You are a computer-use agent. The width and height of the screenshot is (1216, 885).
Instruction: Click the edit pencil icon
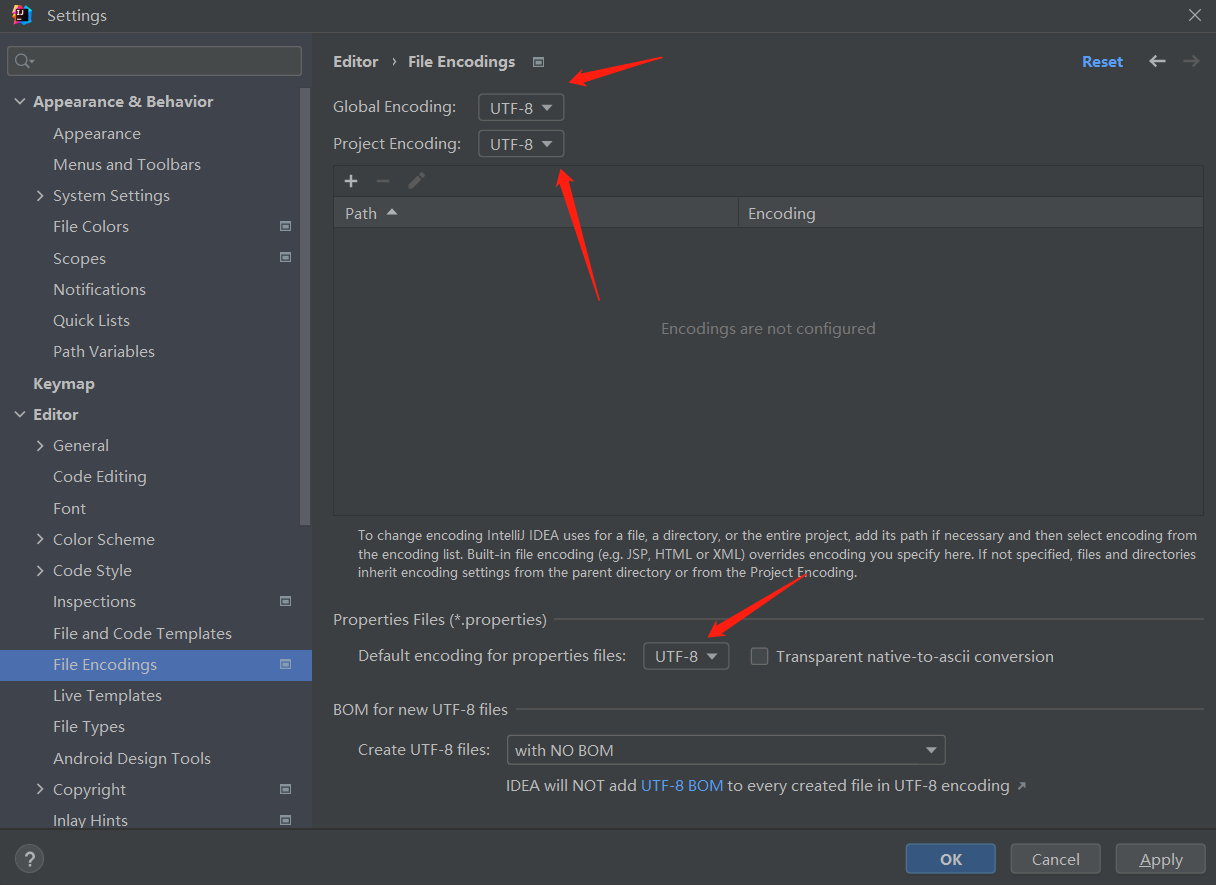click(416, 181)
